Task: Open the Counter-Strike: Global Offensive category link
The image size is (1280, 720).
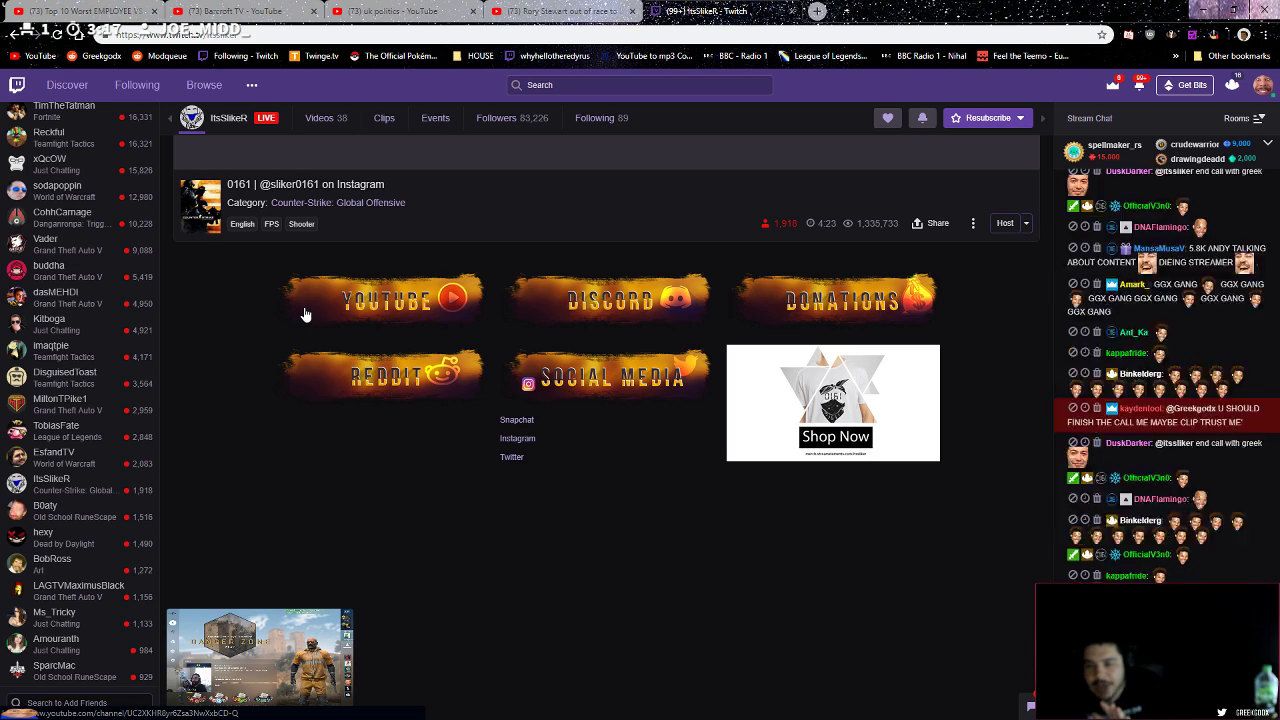Action: (x=338, y=203)
